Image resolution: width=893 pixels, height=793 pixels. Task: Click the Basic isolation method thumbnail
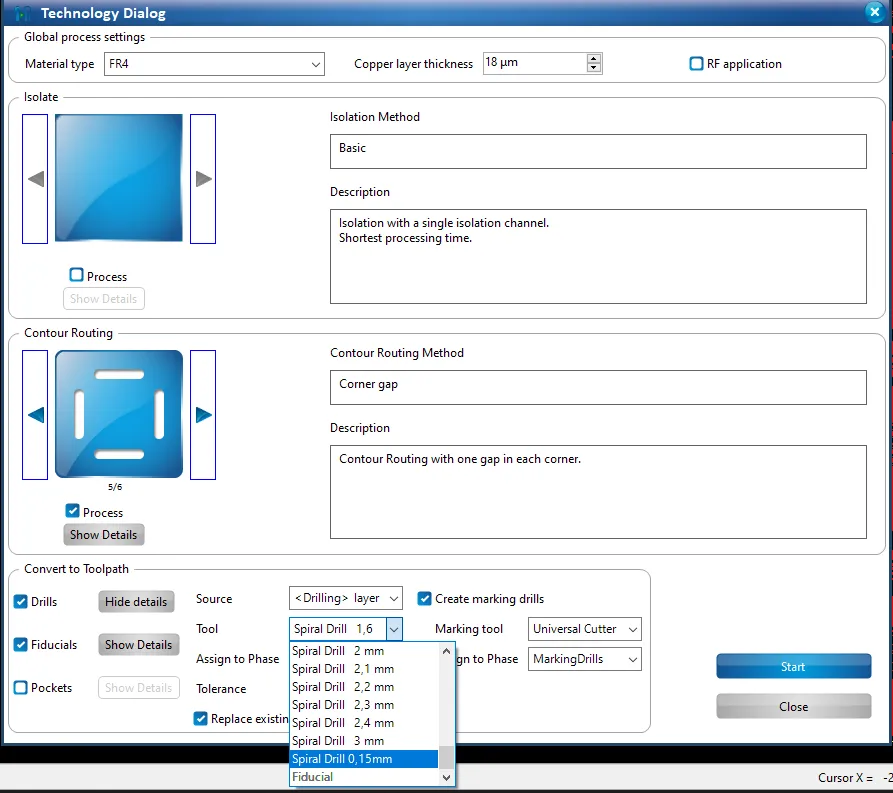118,178
